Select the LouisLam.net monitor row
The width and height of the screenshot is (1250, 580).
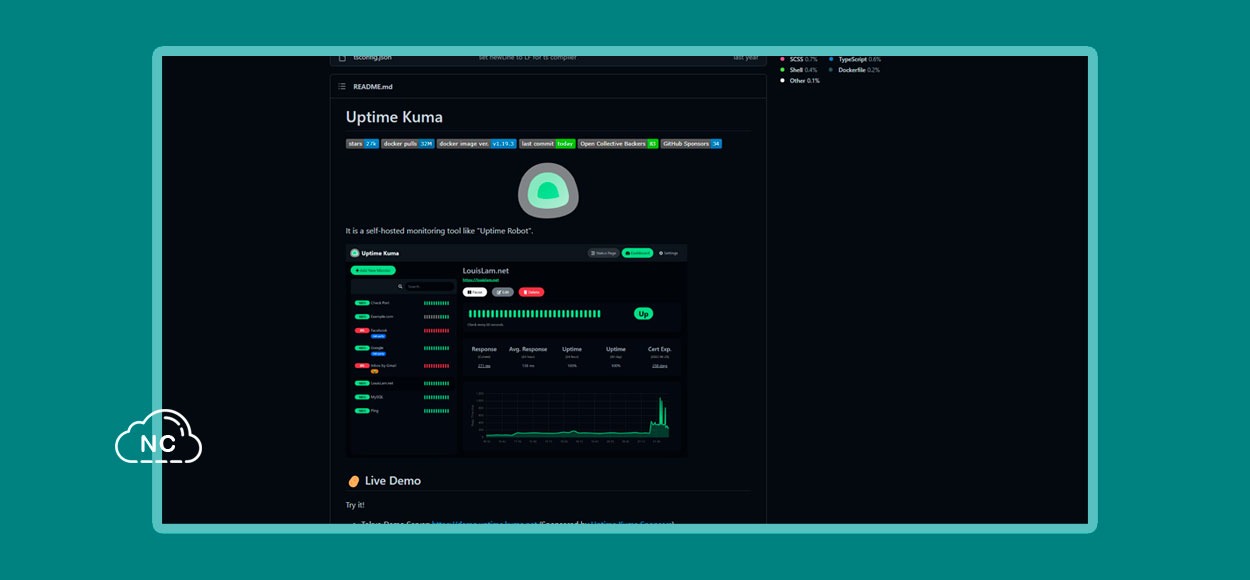coord(402,383)
